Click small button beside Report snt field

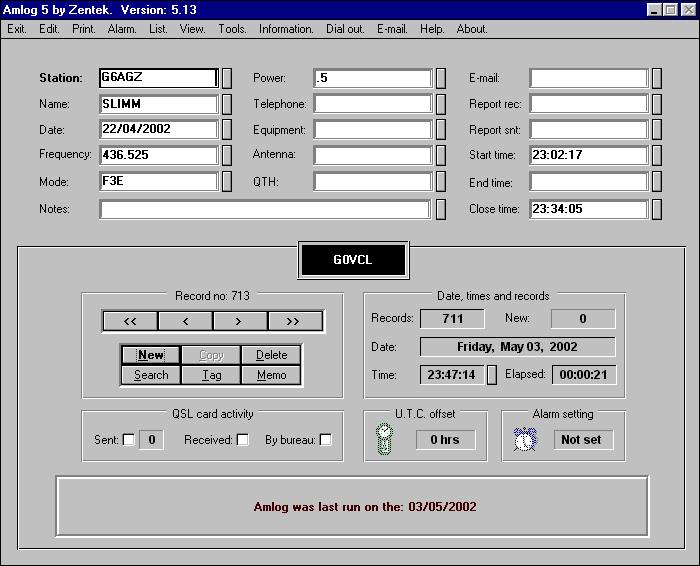click(657, 129)
